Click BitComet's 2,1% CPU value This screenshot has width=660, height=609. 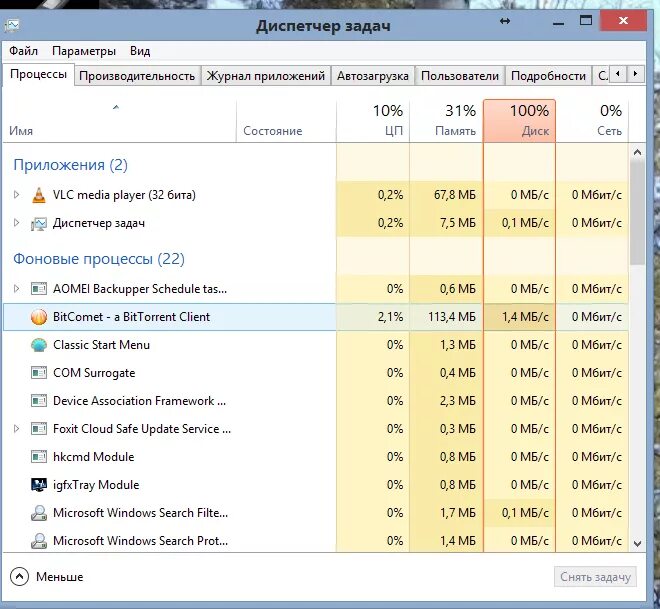(x=390, y=317)
